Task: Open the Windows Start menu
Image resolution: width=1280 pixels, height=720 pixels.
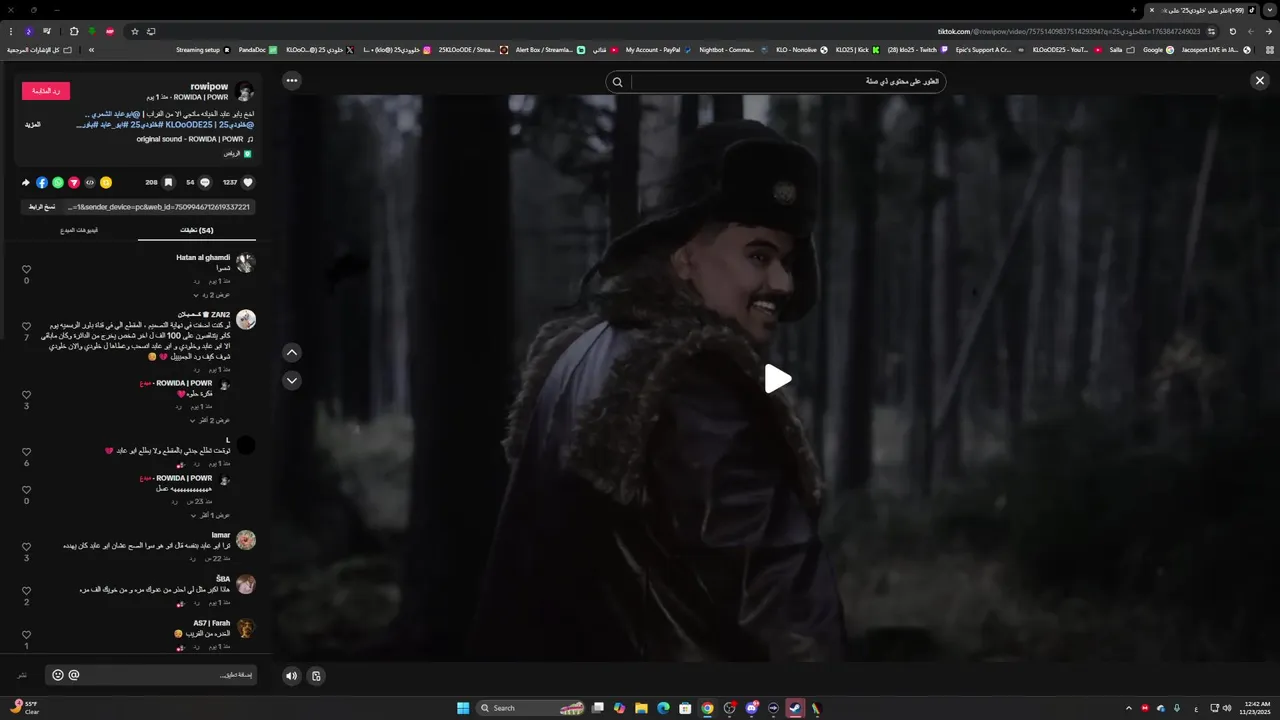Action: (463, 708)
